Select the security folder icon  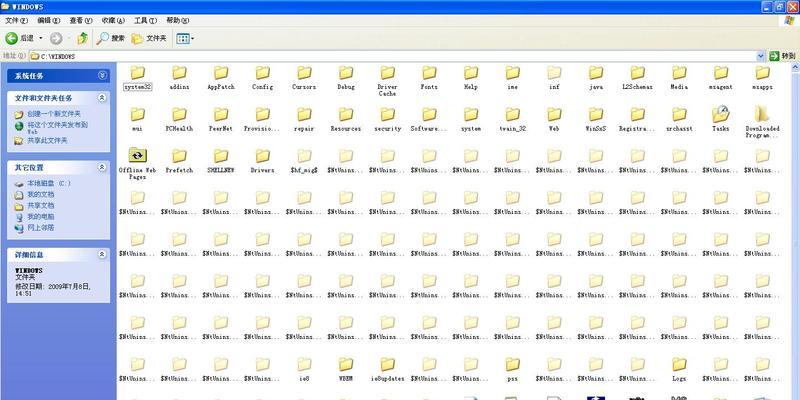(388, 114)
